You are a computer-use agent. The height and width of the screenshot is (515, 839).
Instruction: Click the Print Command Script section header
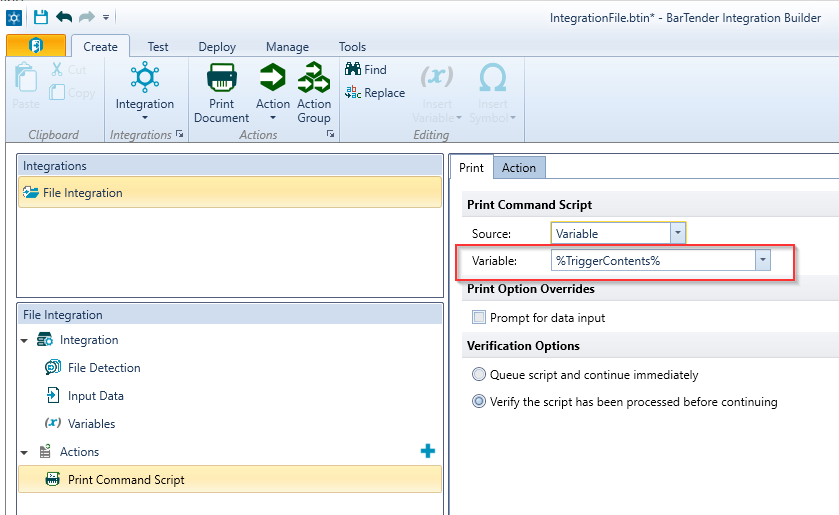pos(529,205)
